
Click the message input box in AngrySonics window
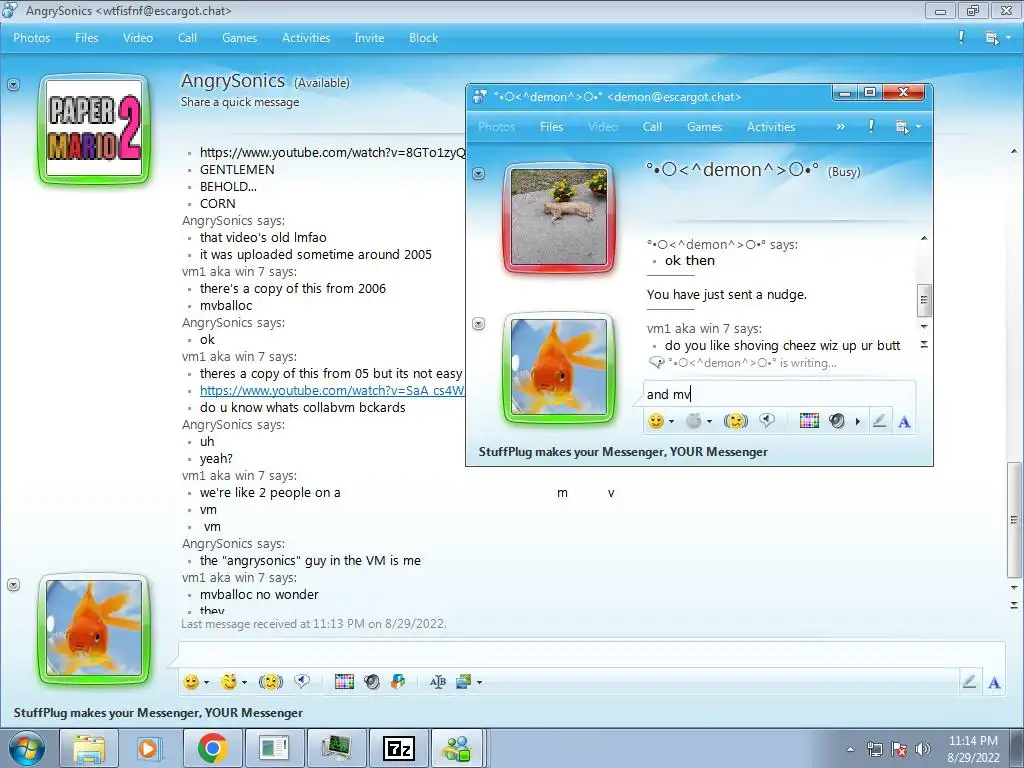point(591,655)
